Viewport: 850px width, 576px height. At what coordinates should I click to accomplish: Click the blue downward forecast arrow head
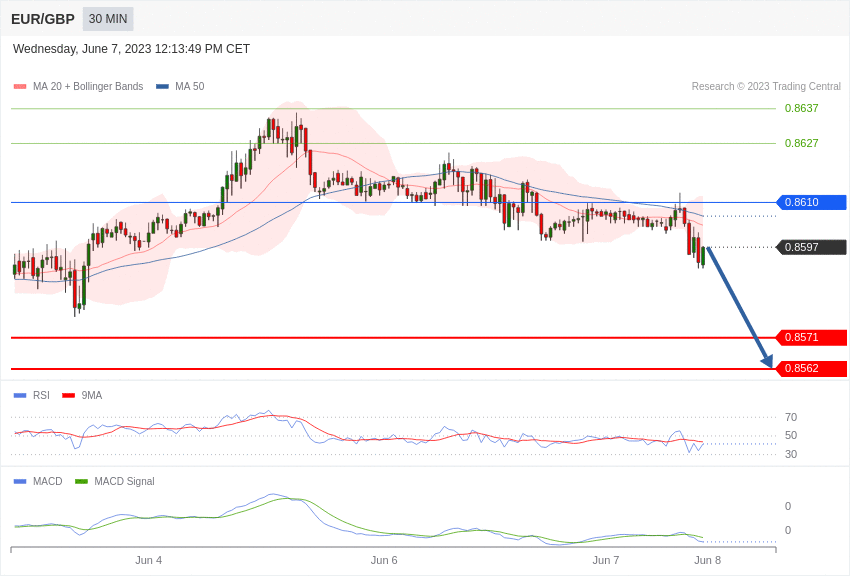tap(767, 361)
